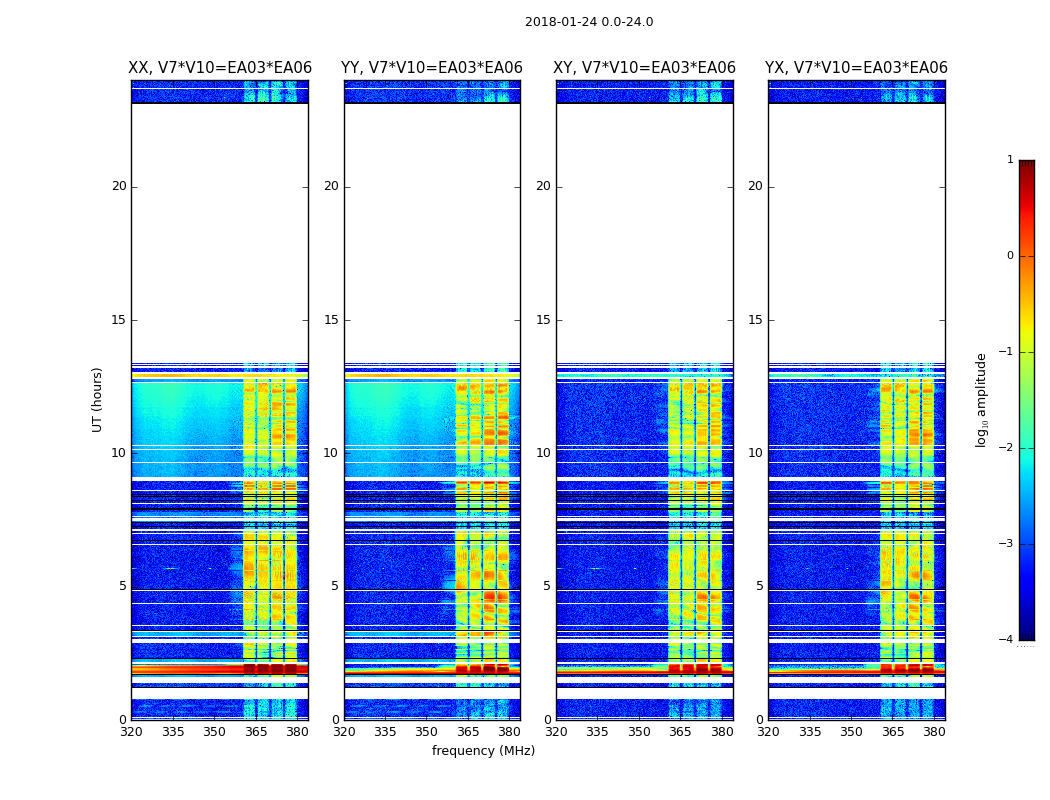Click the 320 frequency tick under XY plot
Screen dimensions: 1050x800
click(557, 732)
